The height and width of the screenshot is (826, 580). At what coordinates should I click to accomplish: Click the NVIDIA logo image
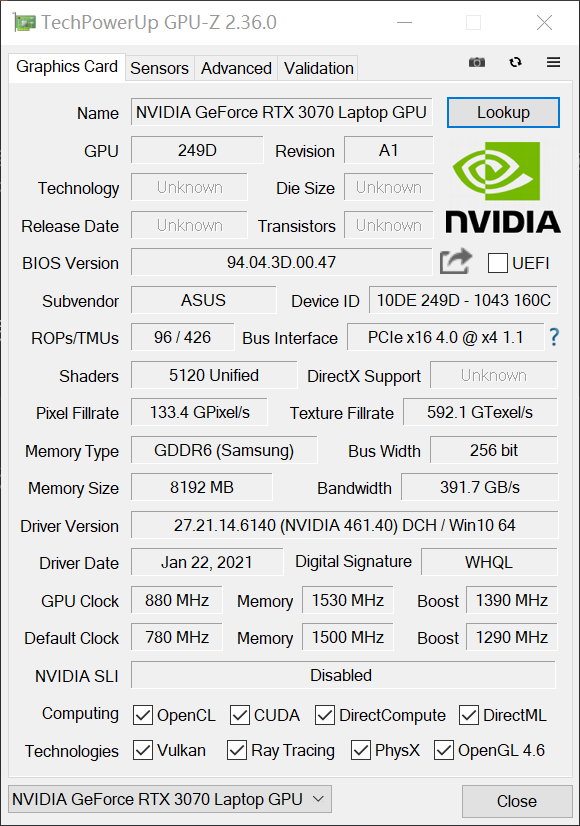[x=503, y=188]
